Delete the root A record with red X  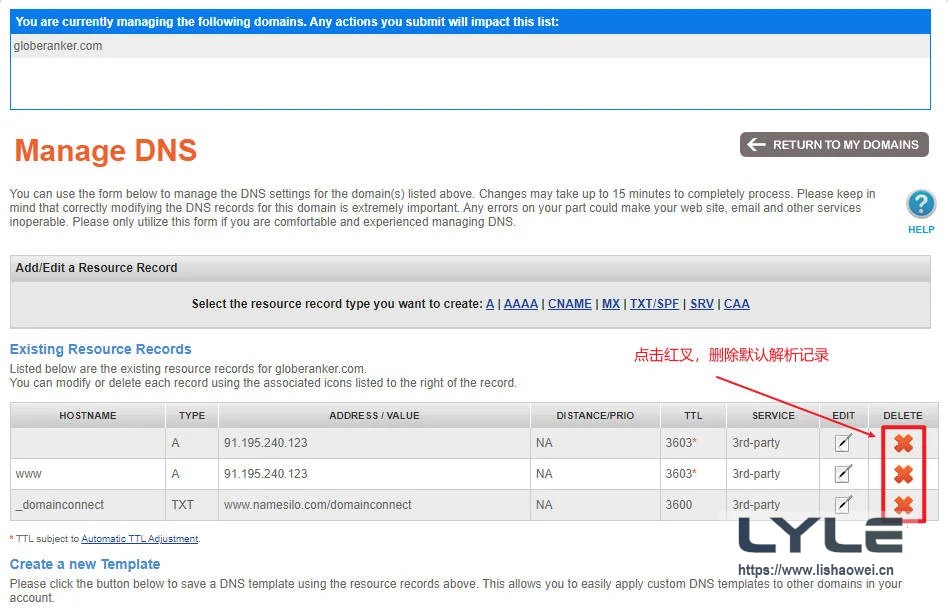[902, 443]
